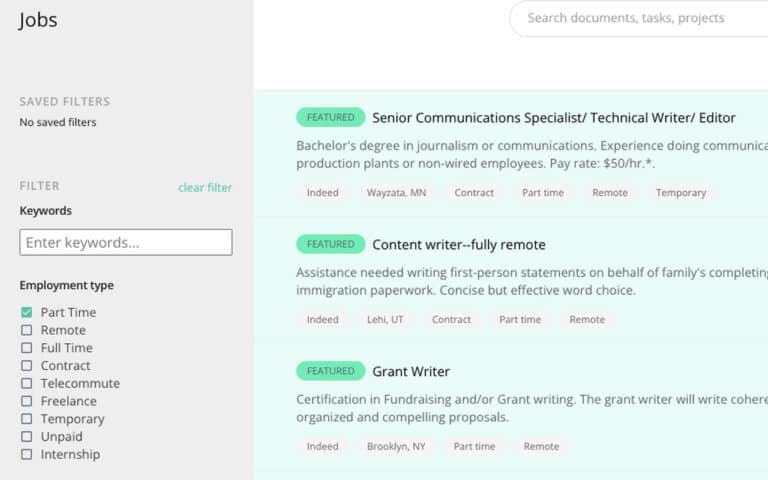Screen dimensions: 768x480
Task: Enable the Remote employment type checkbox
Action: click(27, 330)
